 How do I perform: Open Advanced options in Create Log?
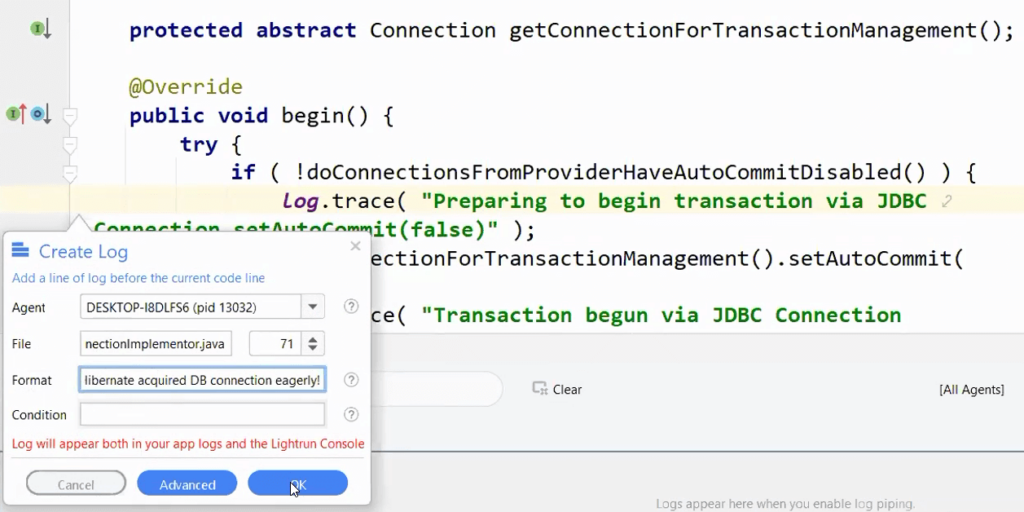coord(187,485)
